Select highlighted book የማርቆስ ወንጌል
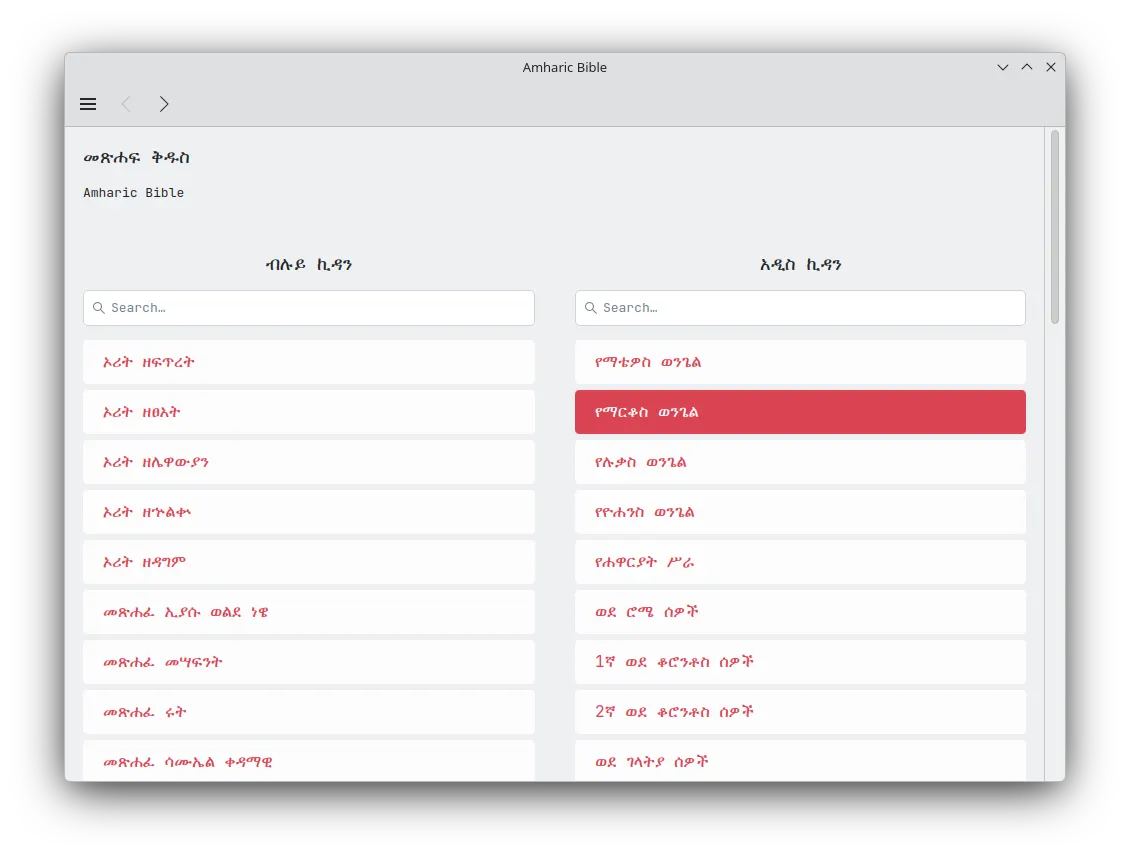 click(x=800, y=412)
